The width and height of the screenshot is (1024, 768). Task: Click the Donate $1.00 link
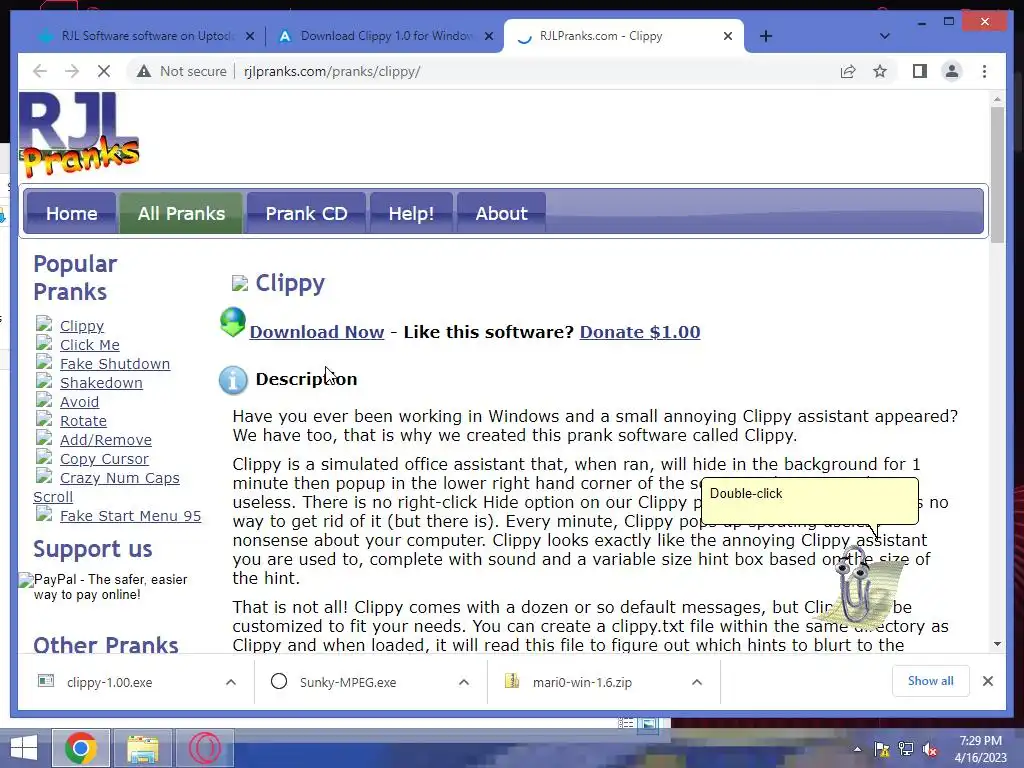640,332
